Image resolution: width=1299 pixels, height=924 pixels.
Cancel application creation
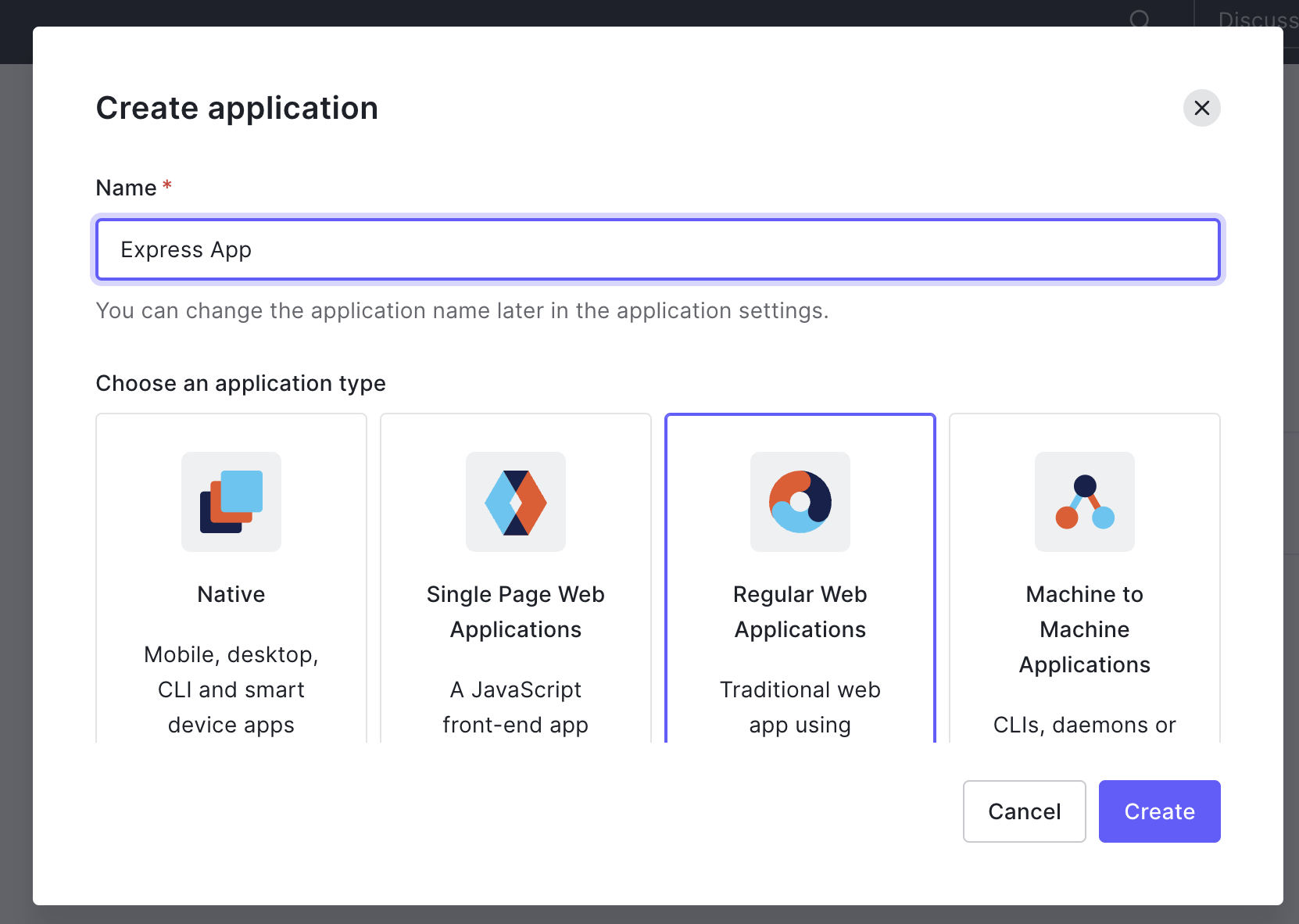click(x=1025, y=811)
